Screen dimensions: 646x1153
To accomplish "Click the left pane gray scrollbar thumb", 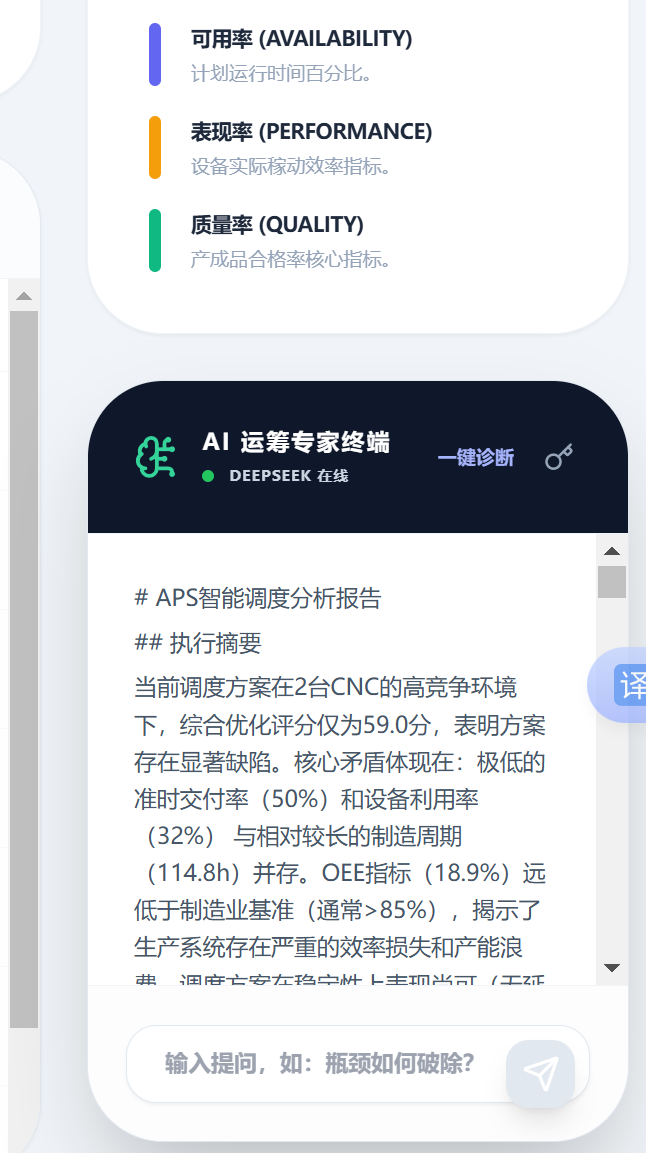I will click(24, 669).
